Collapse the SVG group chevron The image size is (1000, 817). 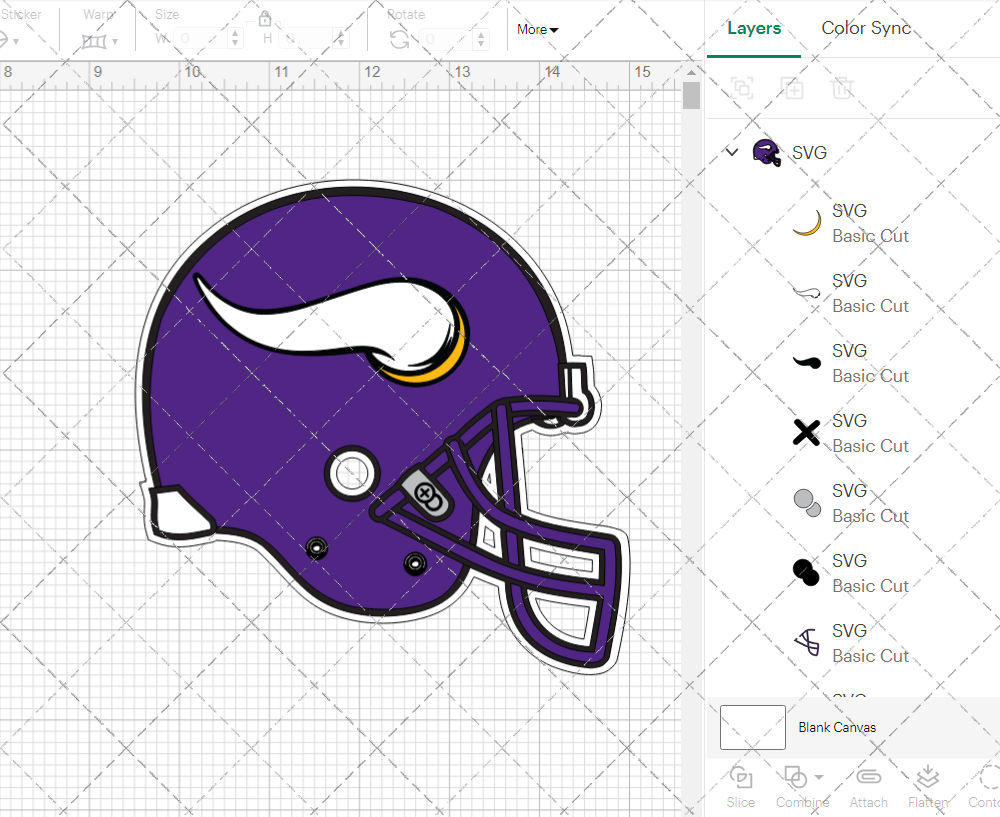[732, 152]
